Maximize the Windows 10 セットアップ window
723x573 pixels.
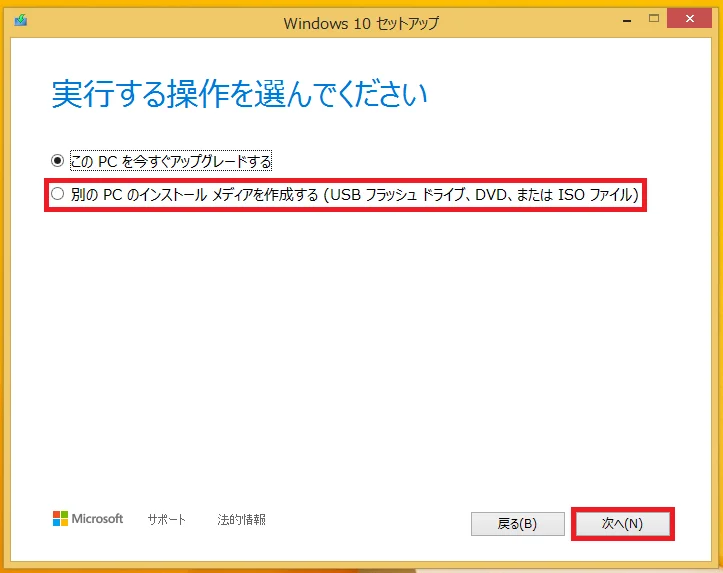(x=653, y=18)
